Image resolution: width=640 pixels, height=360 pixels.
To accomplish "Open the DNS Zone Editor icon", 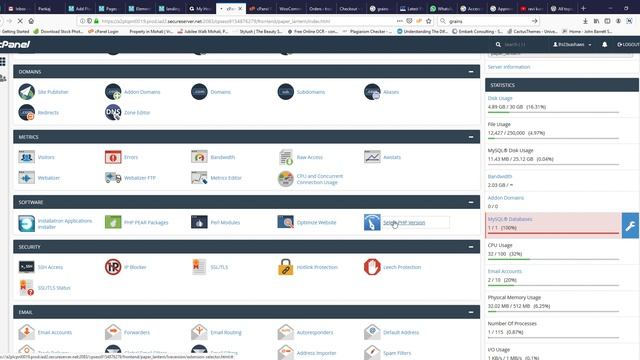I will pyautogui.click(x=113, y=112).
